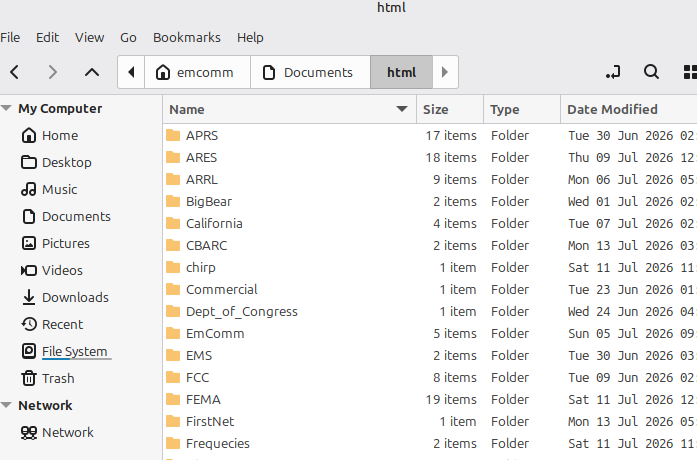
Task: Select the CBARC folder row
Action: pyautogui.click(x=430, y=245)
